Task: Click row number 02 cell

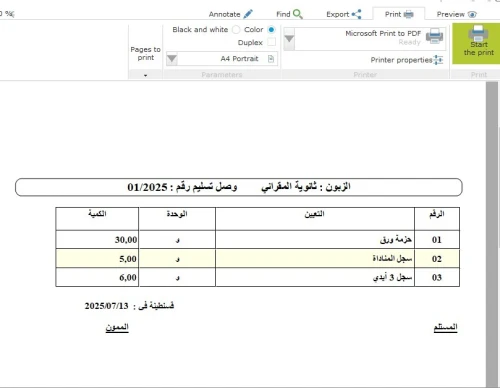Action: tap(437, 259)
